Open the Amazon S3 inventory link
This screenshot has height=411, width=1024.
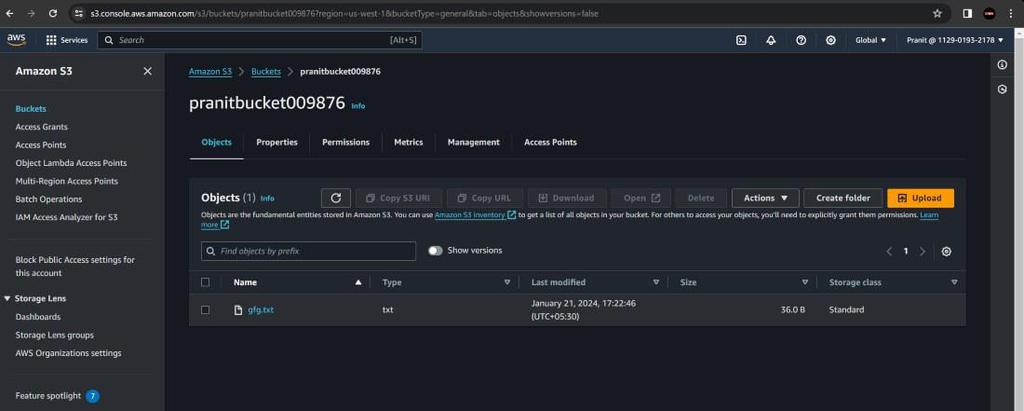[475, 214]
